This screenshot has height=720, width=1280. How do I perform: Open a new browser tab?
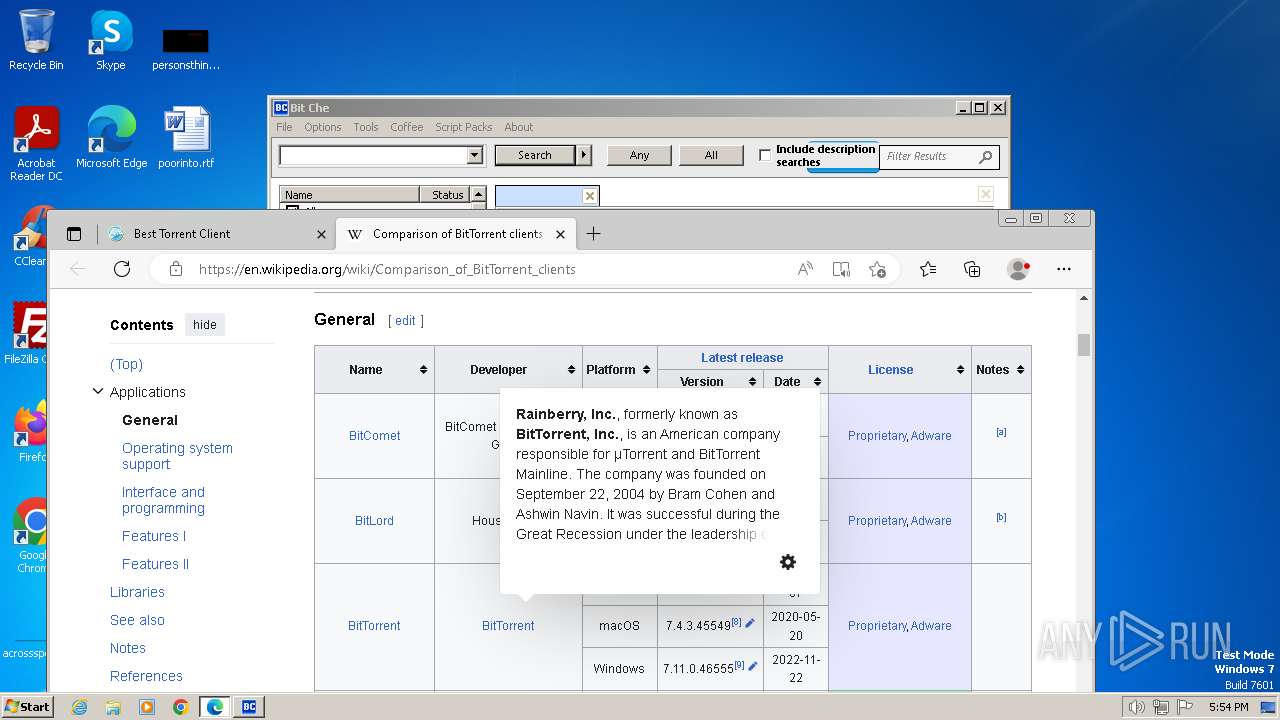(x=593, y=234)
